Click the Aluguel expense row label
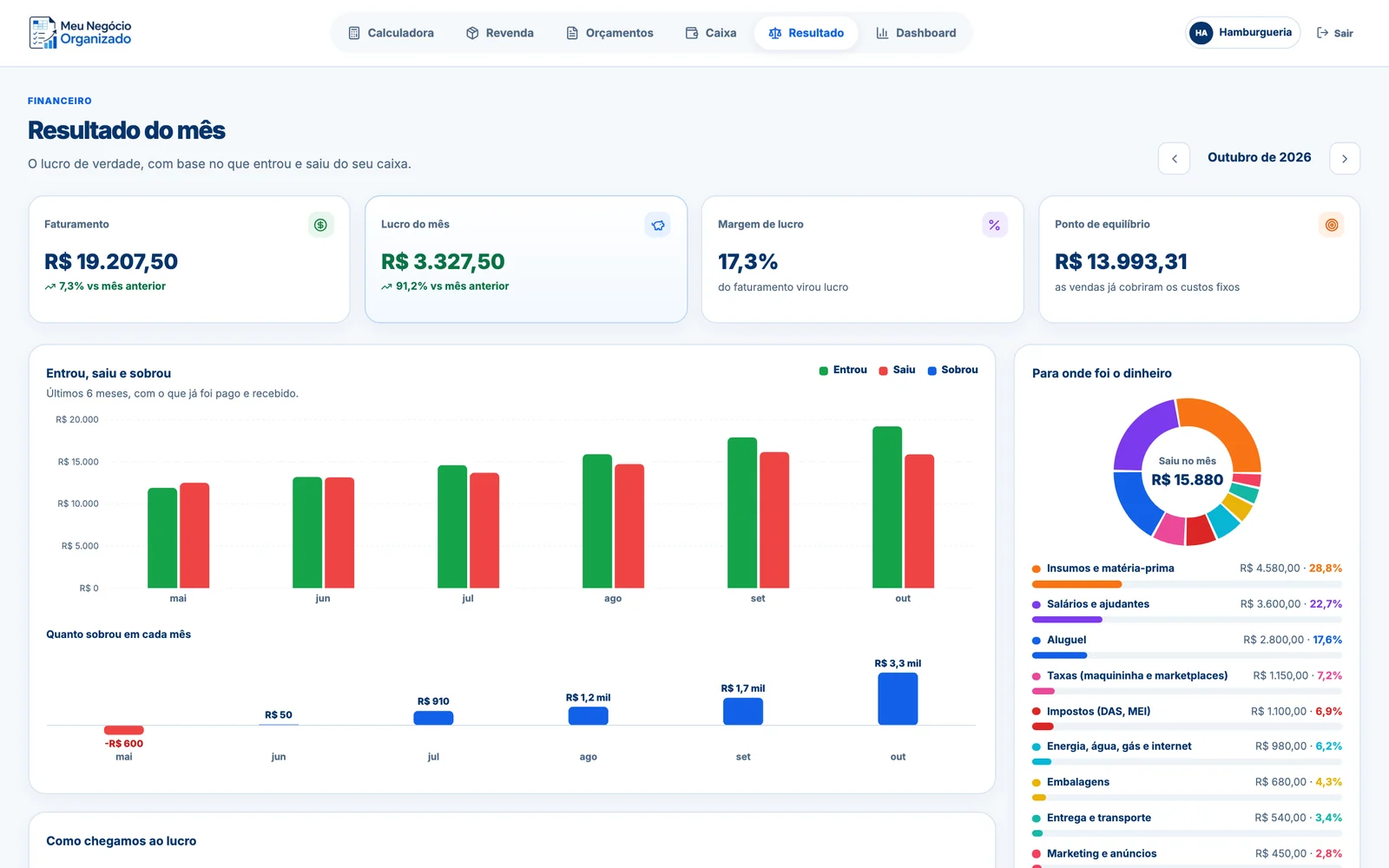 tap(1066, 640)
